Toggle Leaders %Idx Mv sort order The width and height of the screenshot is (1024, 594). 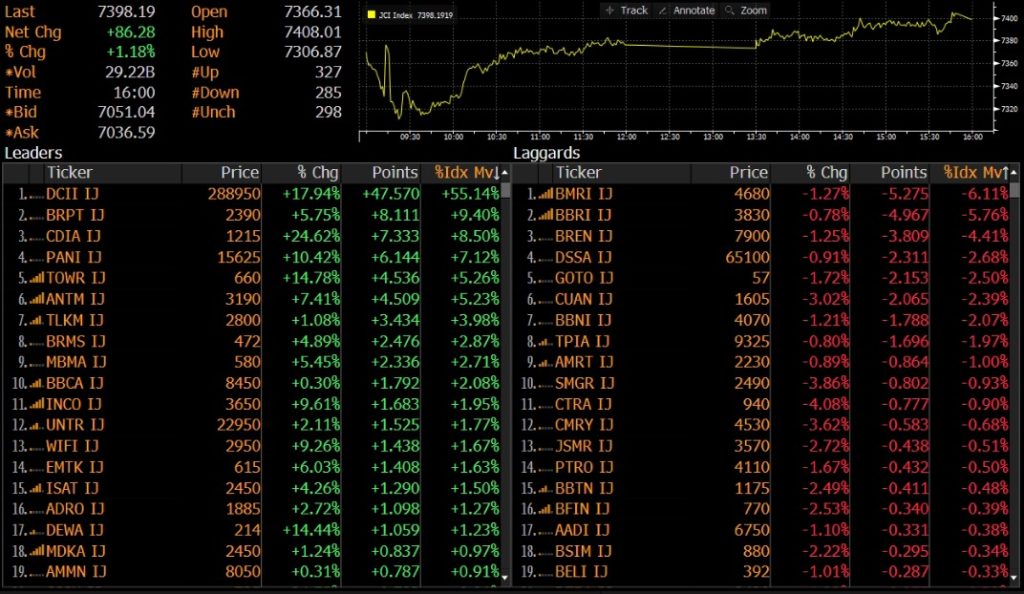click(467, 173)
